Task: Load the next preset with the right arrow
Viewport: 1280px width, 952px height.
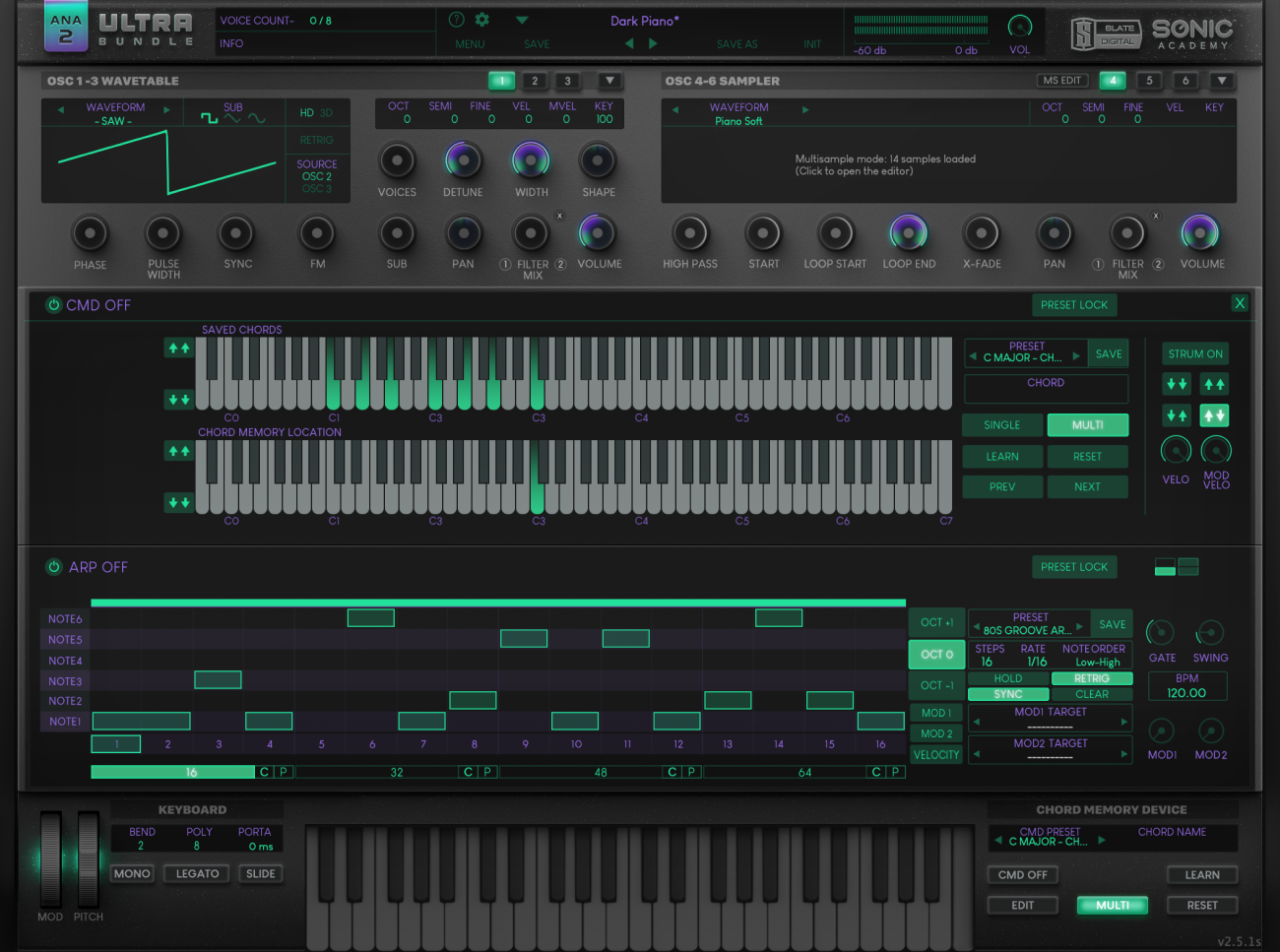Action: click(653, 44)
